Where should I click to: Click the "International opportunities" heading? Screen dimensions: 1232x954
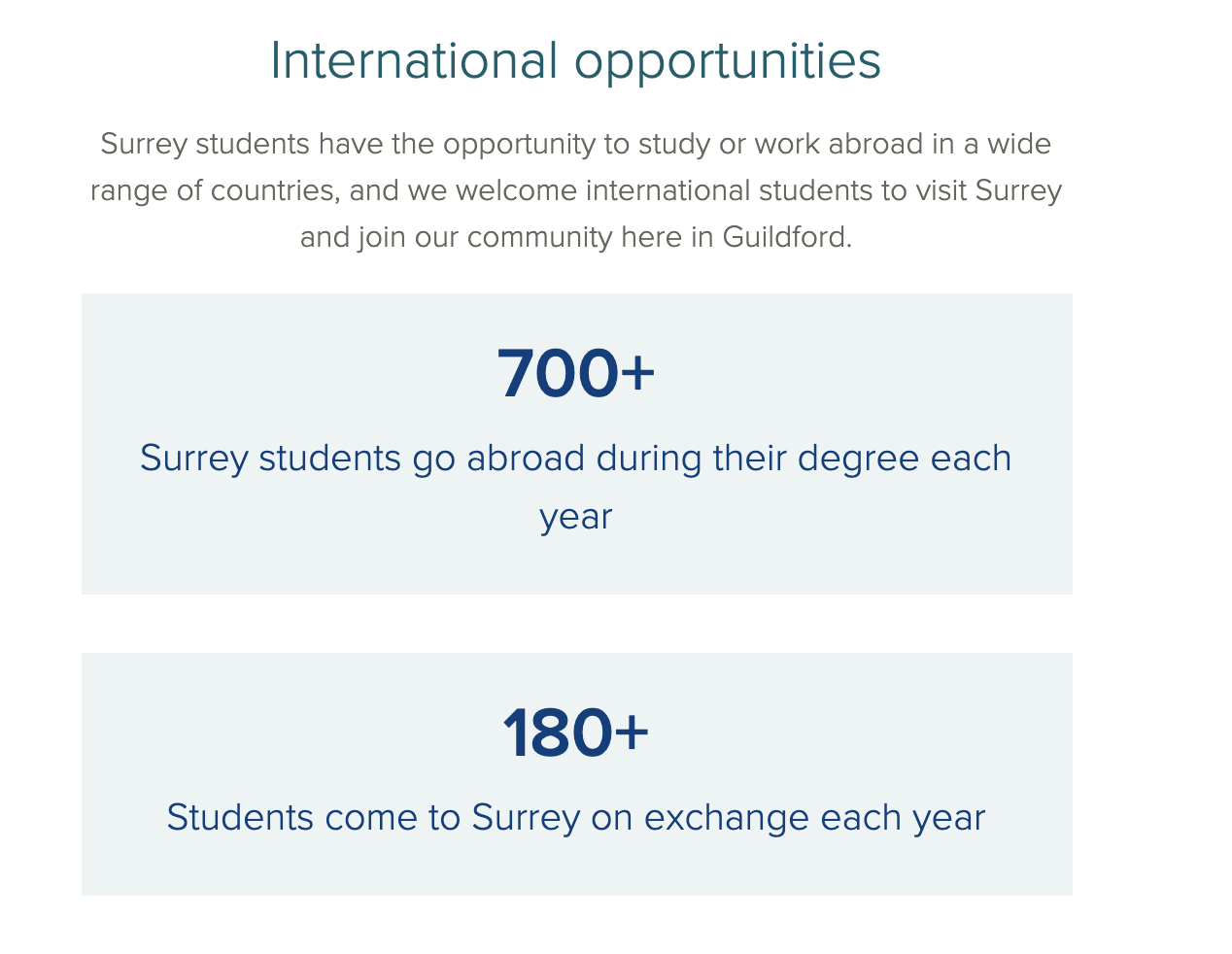click(x=575, y=61)
